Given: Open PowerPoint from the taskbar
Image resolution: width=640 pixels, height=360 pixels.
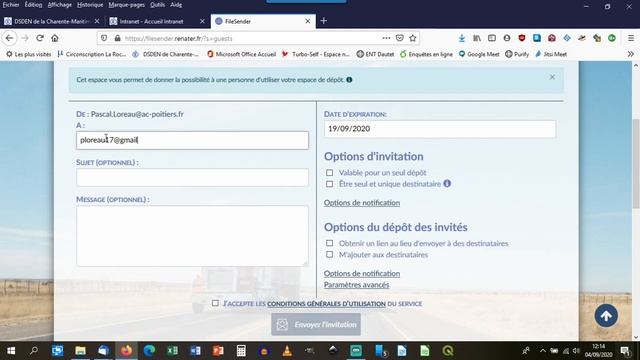Looking at the screenshot, I should tap(218, 351).
